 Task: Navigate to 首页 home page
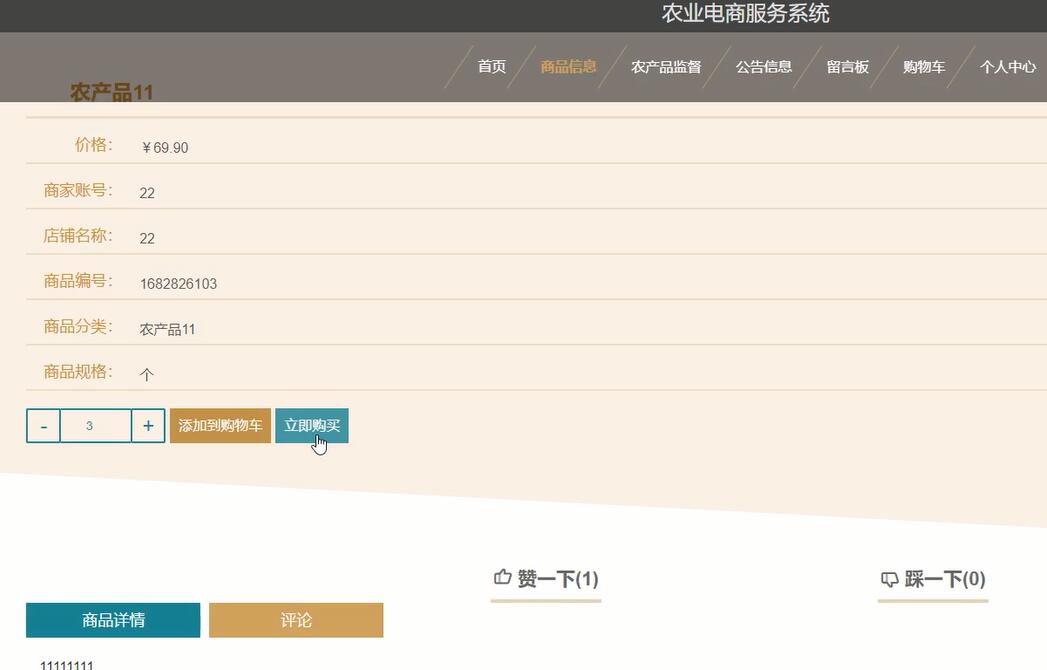click(x=490, y=67)
